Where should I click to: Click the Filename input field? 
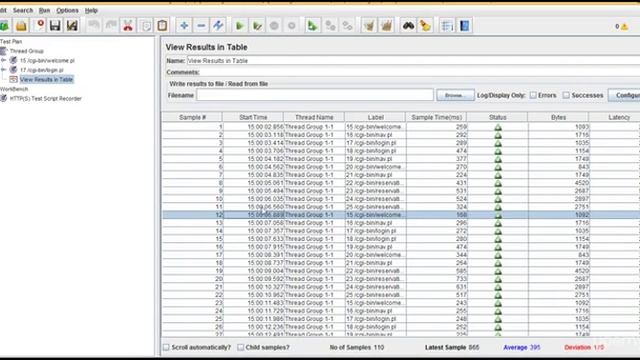[x=315, y=95]
